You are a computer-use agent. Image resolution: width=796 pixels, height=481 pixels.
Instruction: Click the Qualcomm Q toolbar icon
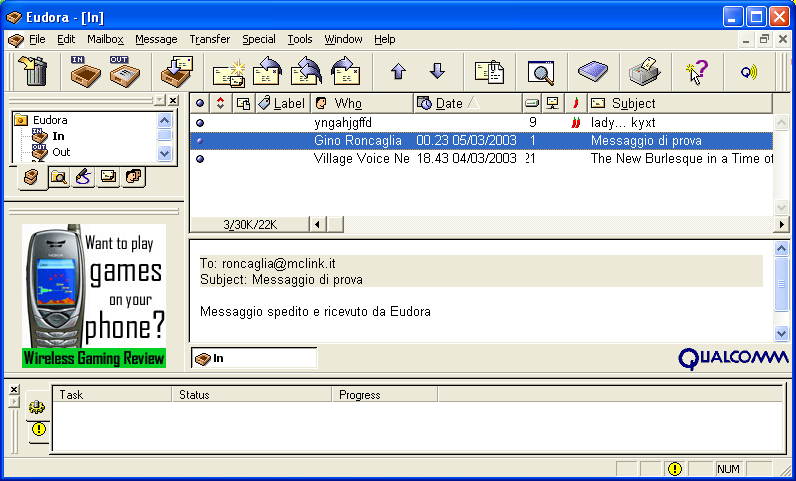point(748,72)
